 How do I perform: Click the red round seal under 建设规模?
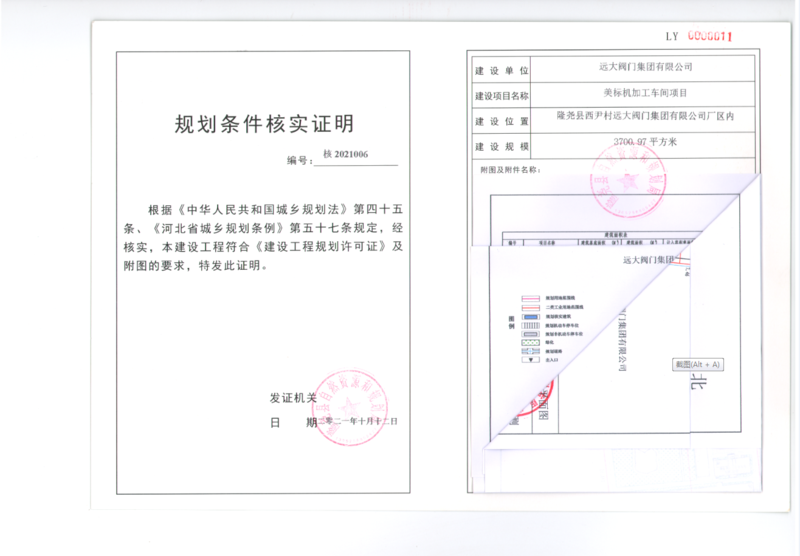click(x=630, y=178)
